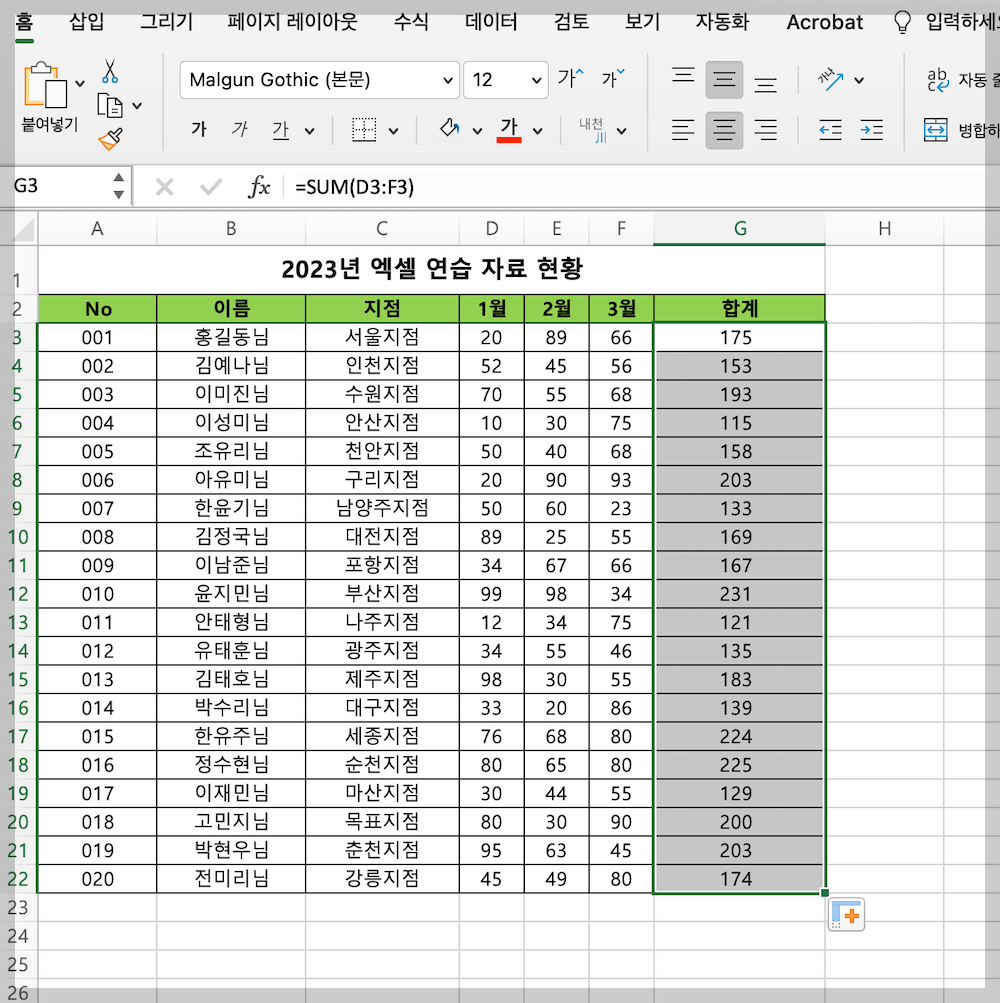Open the 삽입 tab
The height and width of the screenshot is (1003, 1000).
click(86, 22)
